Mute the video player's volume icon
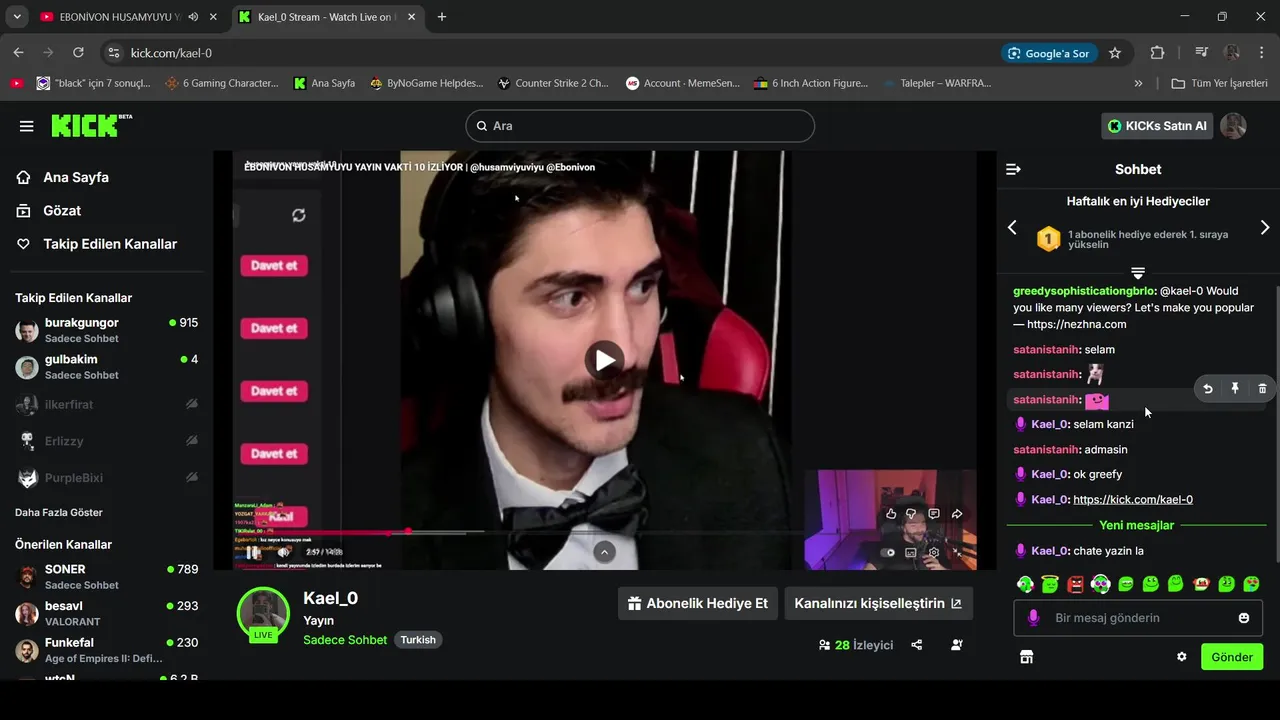Screen dimensions: 1280x720 coord(284,552)
